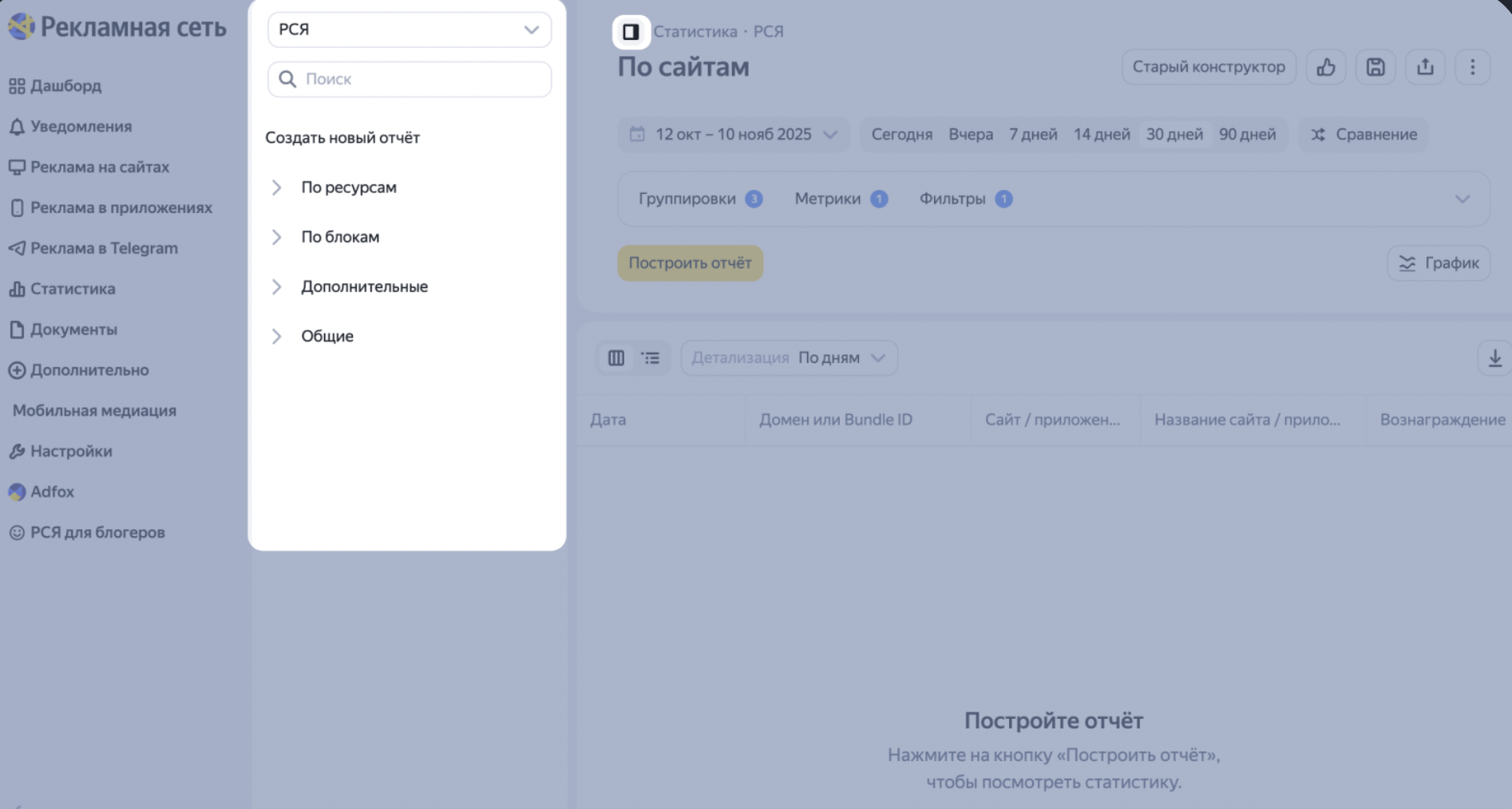
Task: Click the thumbs-up feedback icon
Action: [x=1326, y=67]
